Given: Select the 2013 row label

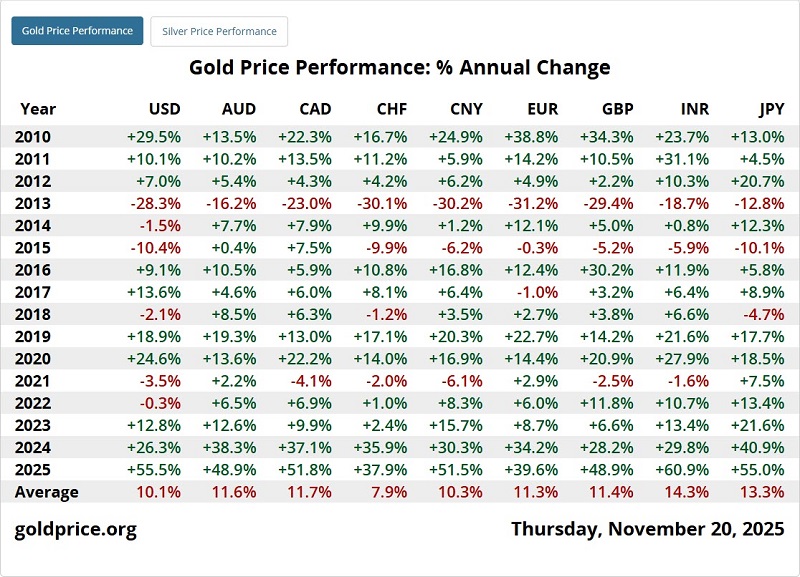Looking at the screenshot, I should click(x=35, y=203).
